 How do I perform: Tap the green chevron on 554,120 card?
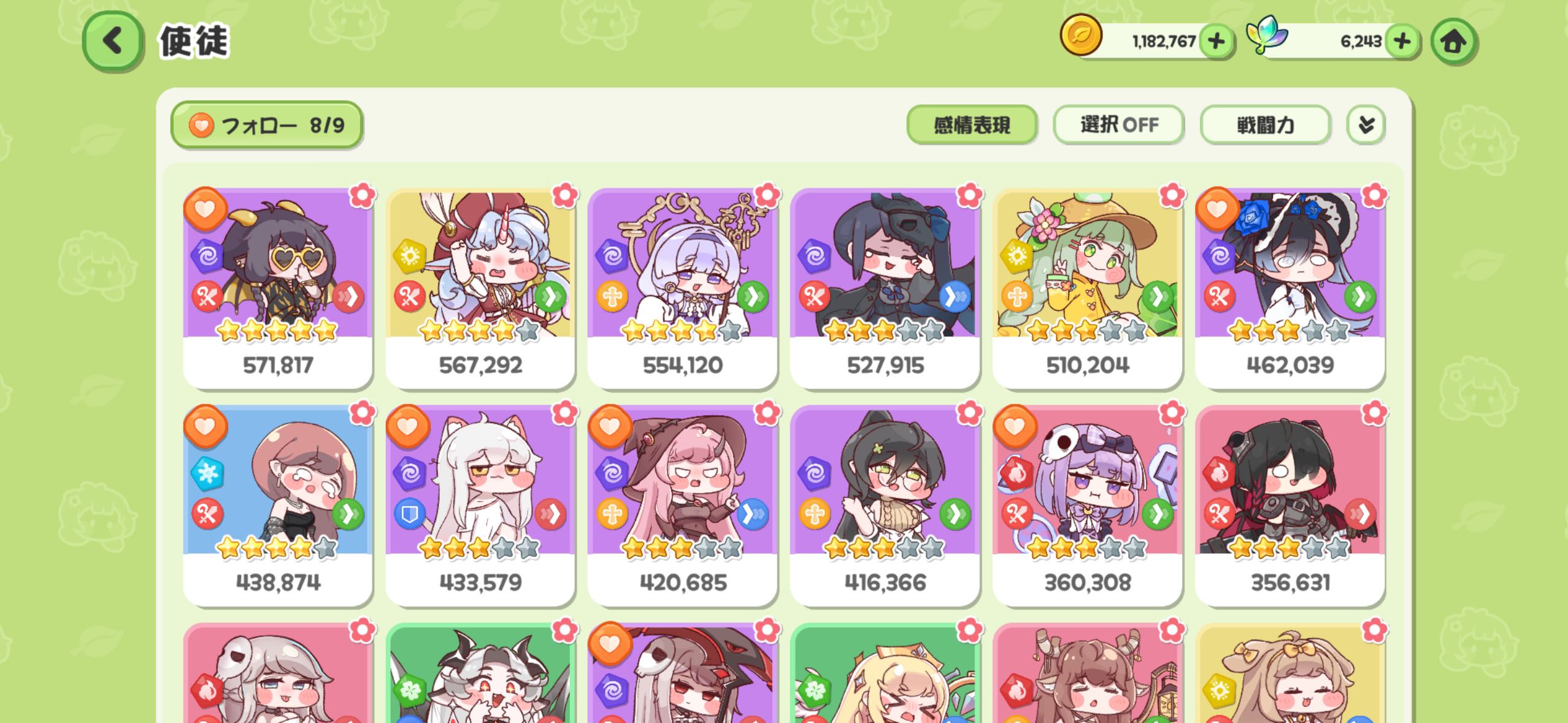coord(753,297)
